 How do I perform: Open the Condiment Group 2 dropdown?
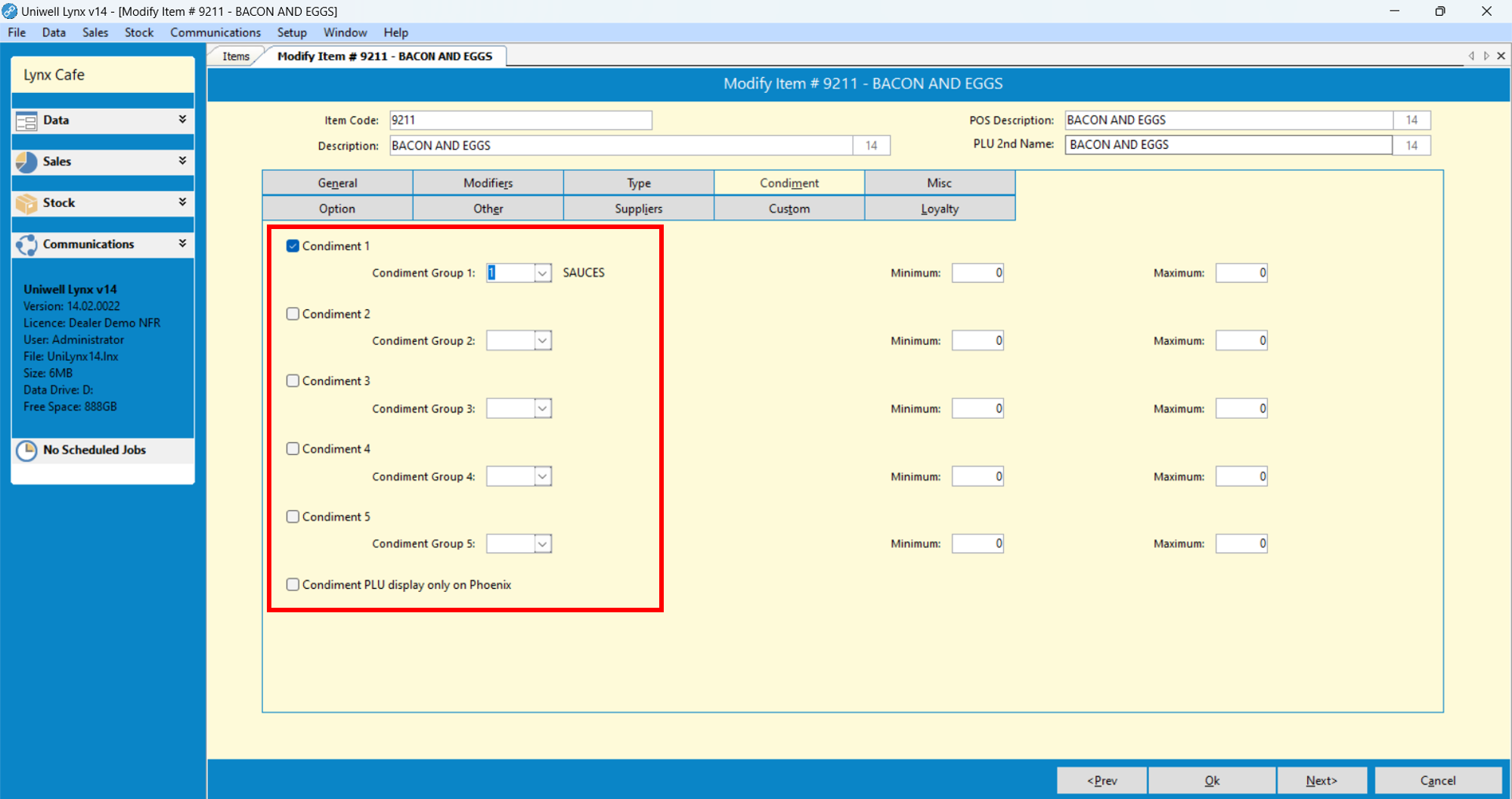[543, 341]
